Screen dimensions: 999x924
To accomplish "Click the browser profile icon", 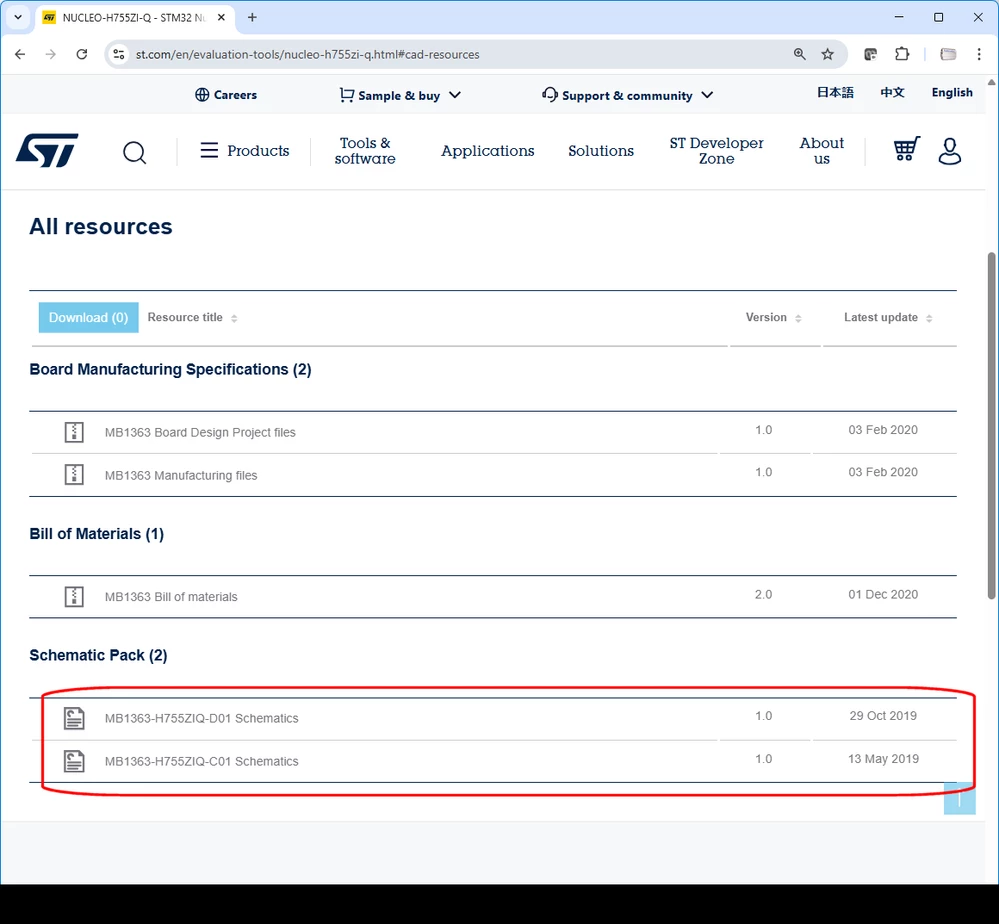I will pyautogui.click(x=948, y=54).
